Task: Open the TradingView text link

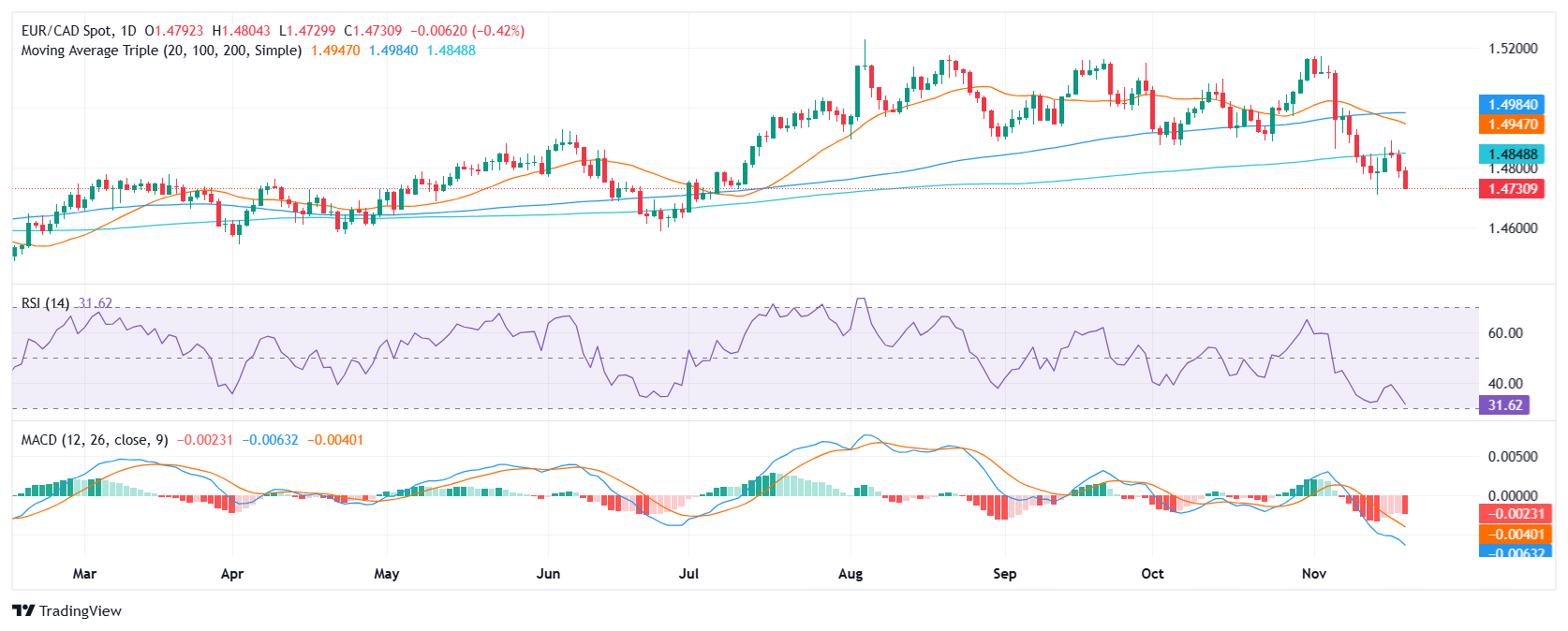Action: (81, 611)
